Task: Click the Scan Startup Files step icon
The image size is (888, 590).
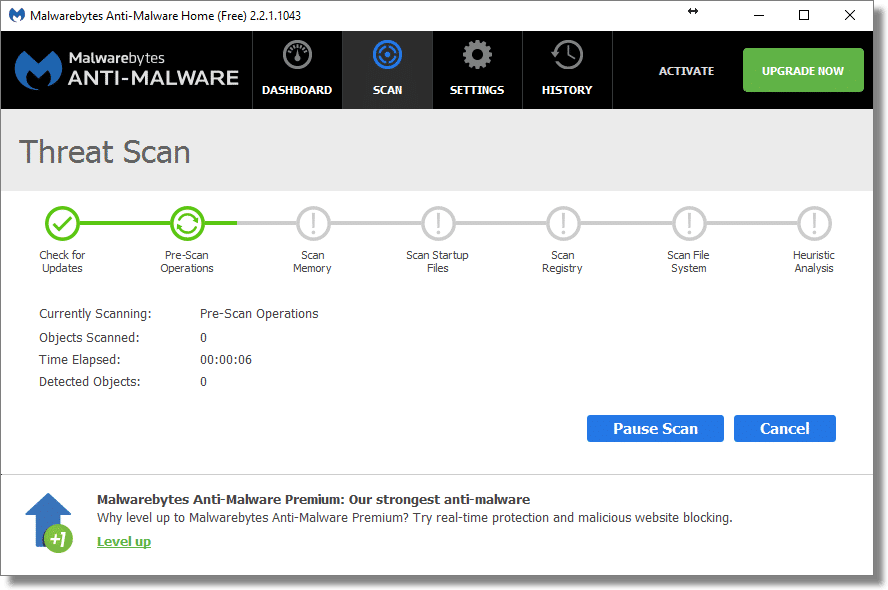Action: (x=438, y=224)
